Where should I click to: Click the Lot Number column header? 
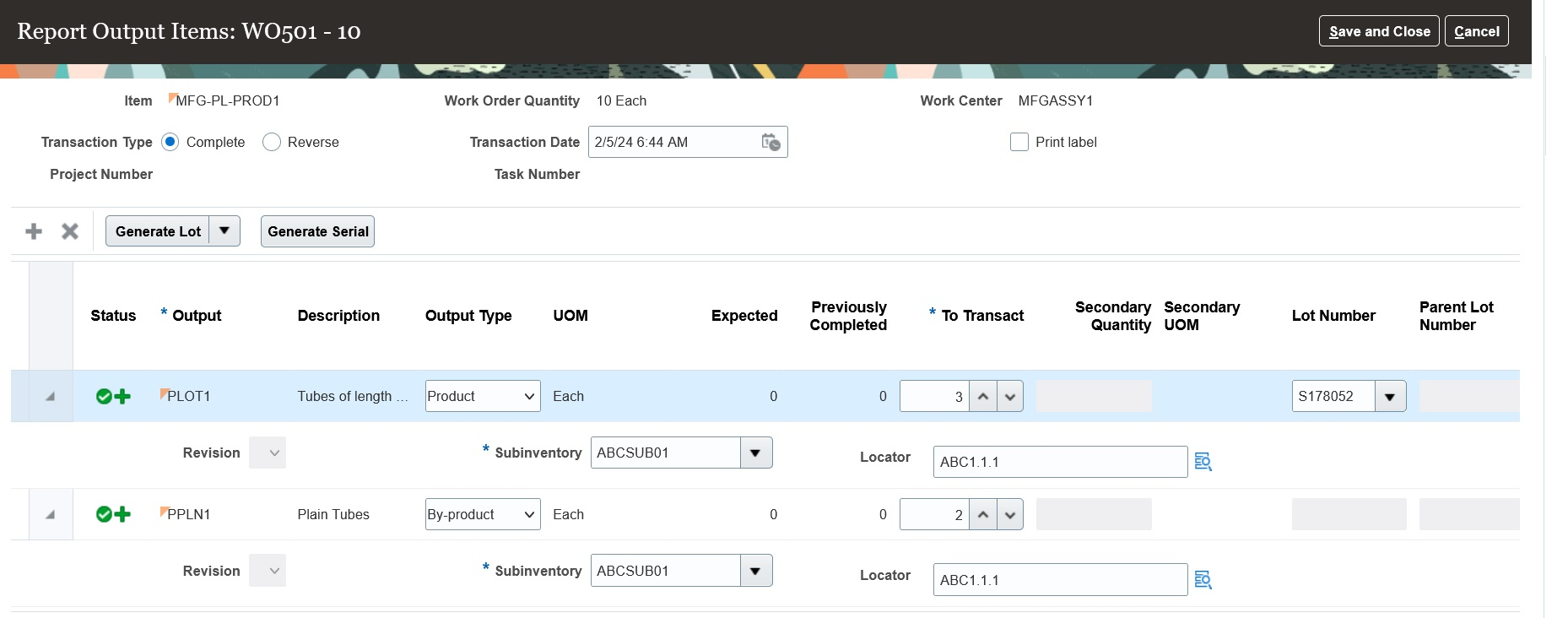tap(1333, 316)
